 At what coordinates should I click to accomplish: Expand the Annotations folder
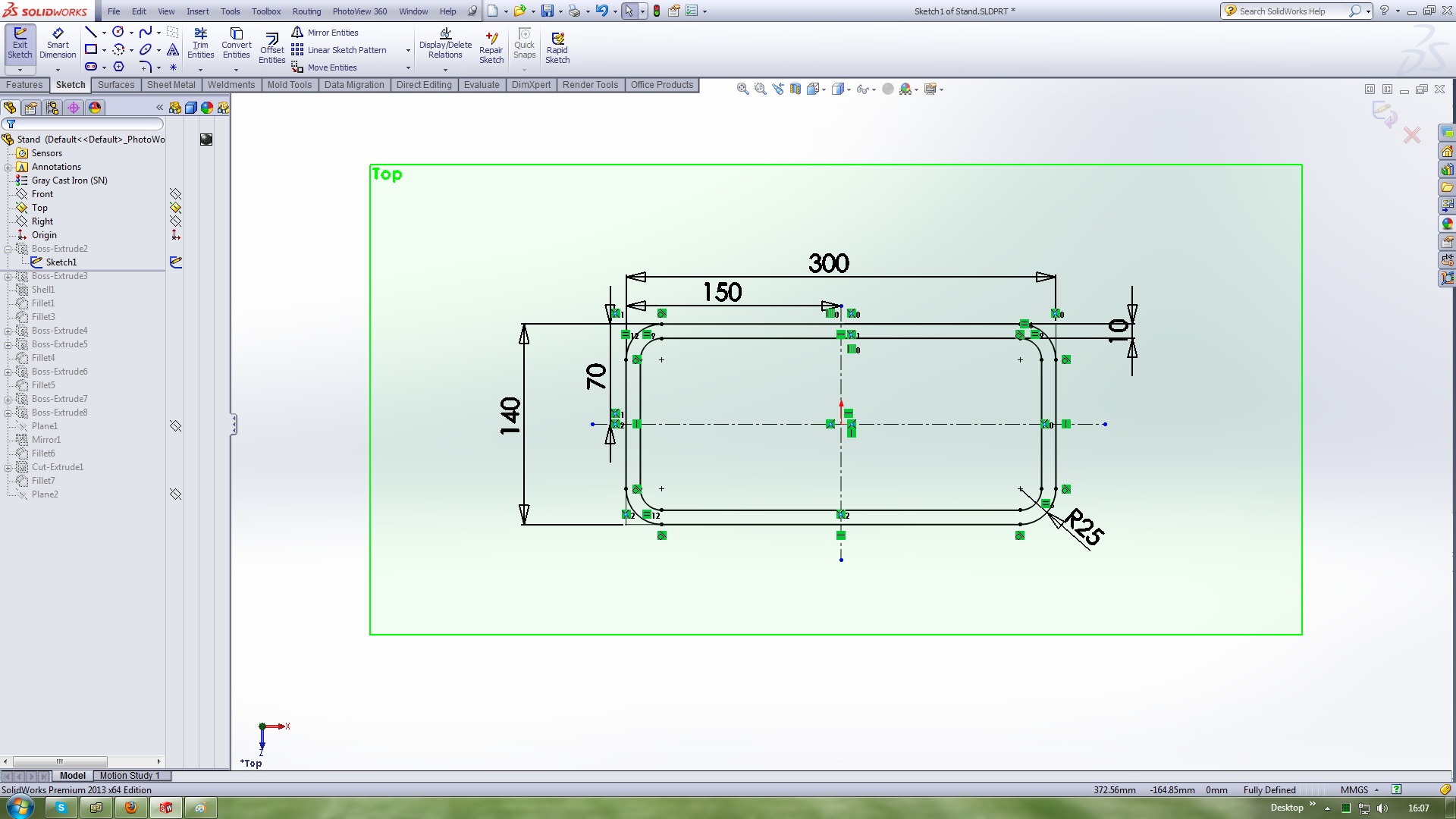point(8,167)
